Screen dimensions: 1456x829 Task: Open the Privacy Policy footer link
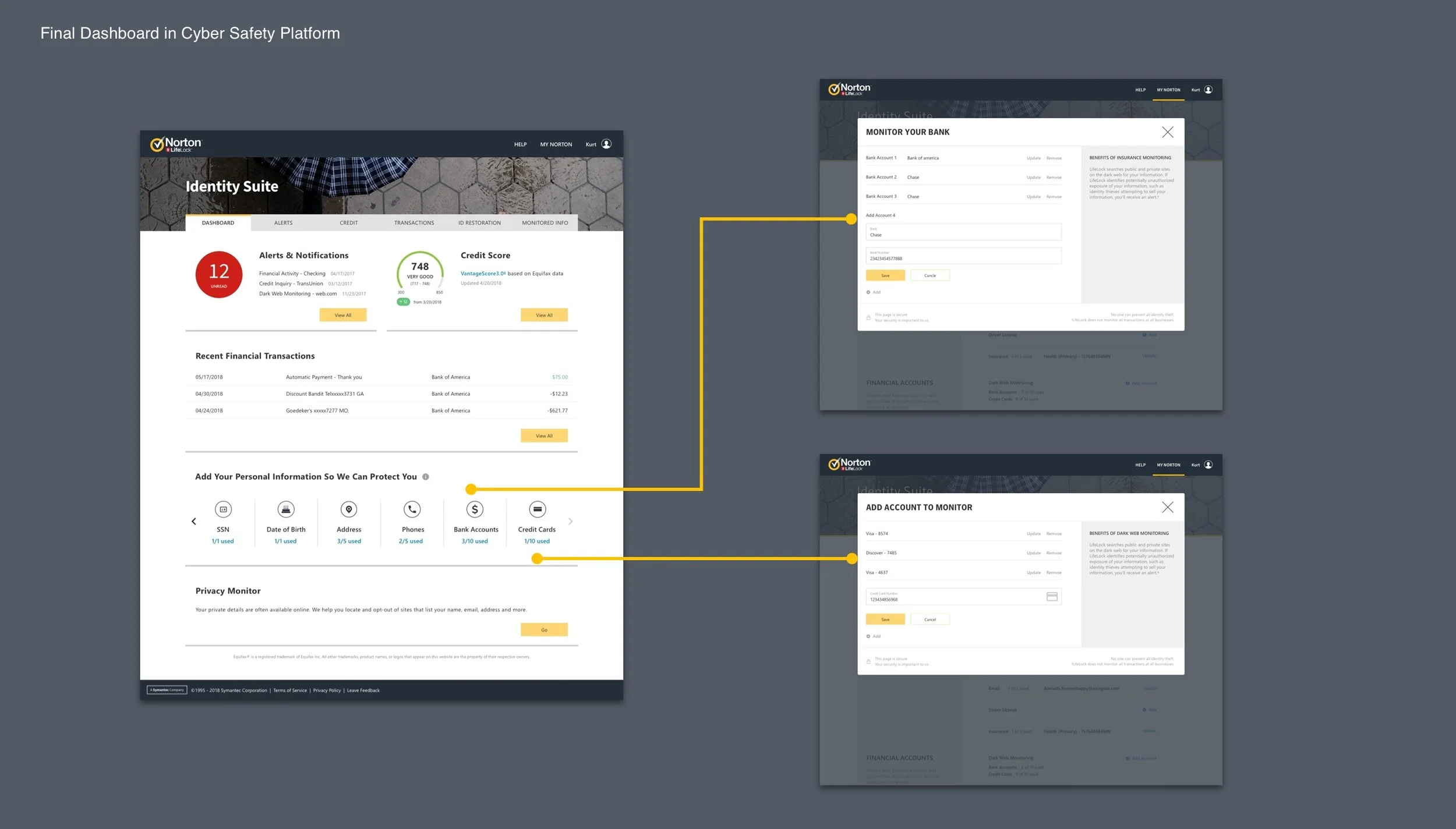coord(327,690)
